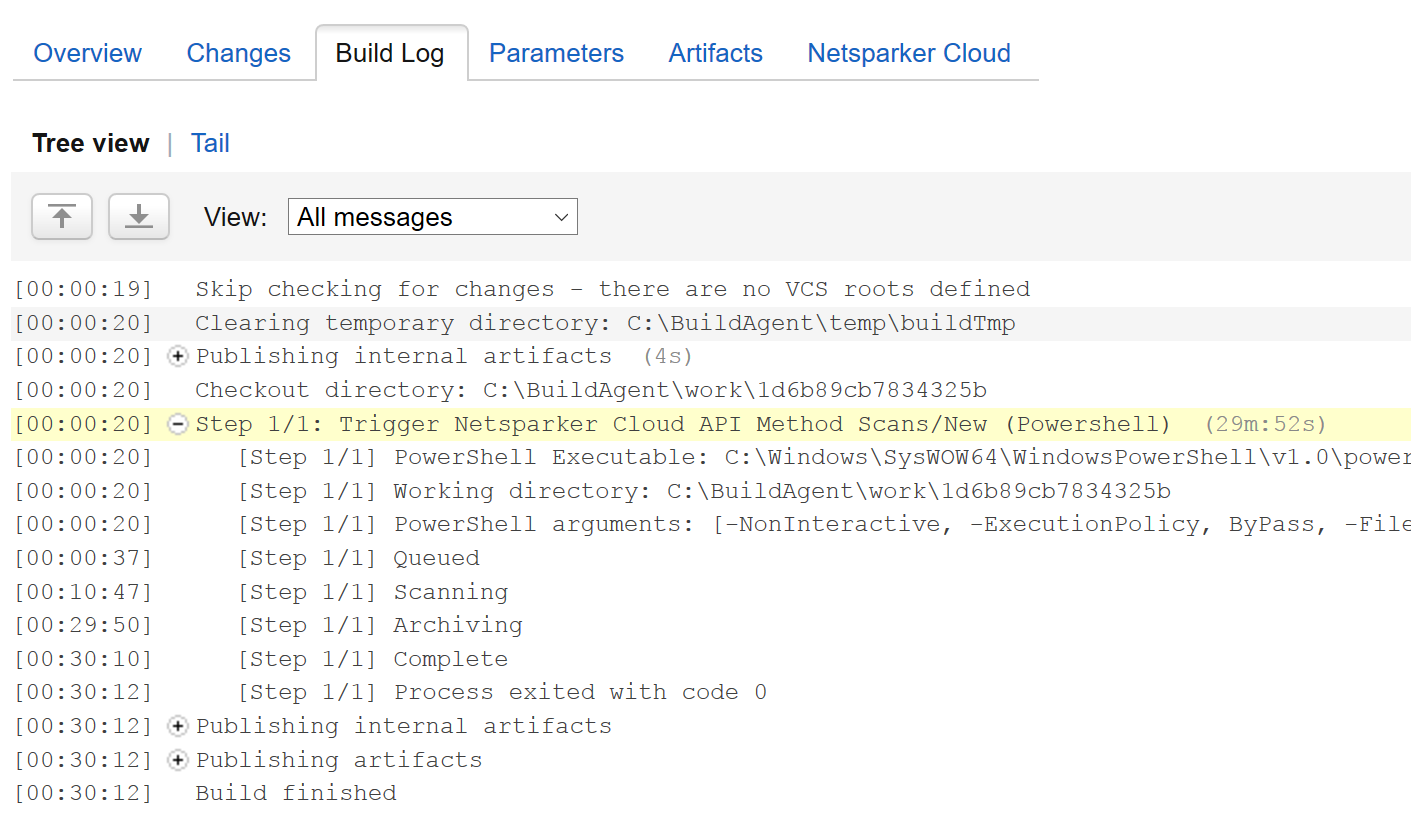Select the Build finished log line
1411x829 pixels.
point(300,792)
